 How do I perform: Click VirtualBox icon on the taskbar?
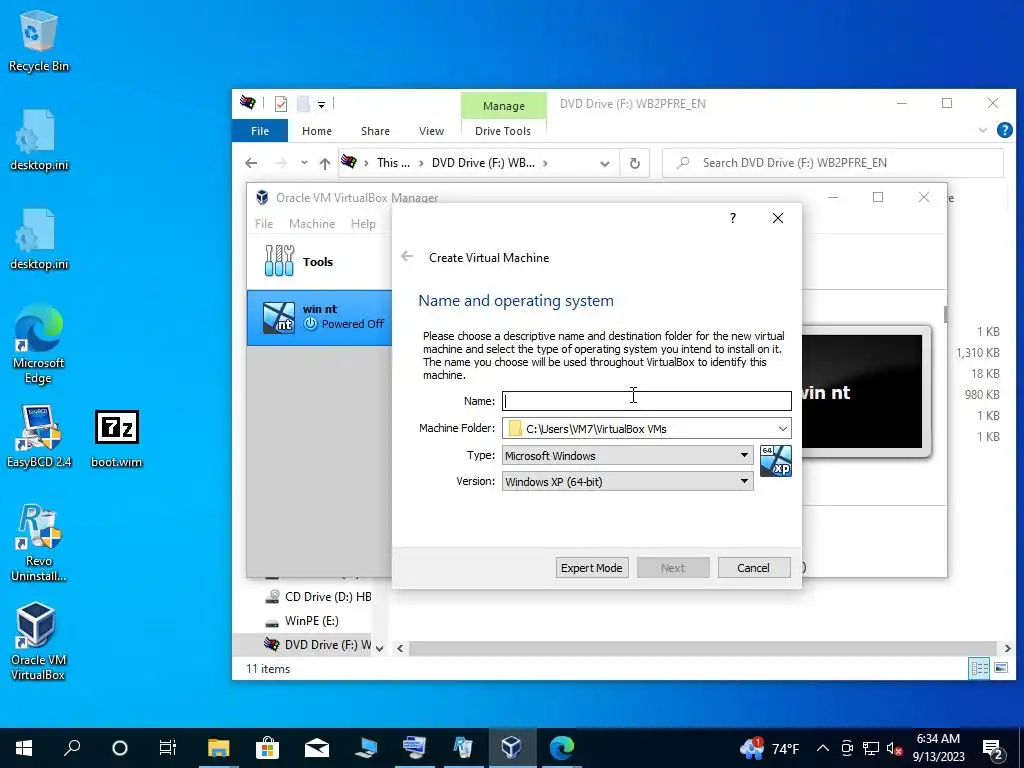(511, 748)
